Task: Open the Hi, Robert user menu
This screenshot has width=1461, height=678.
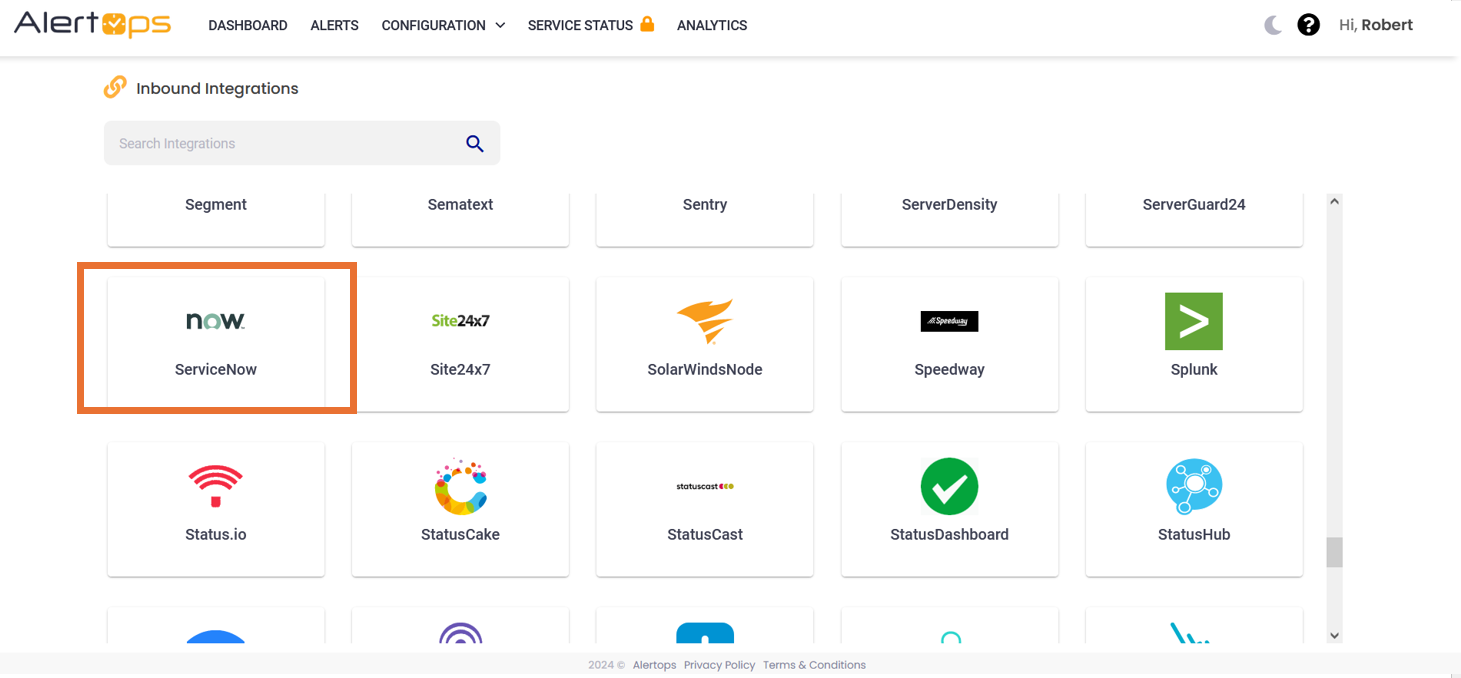Action: pyautogui.click(x=1375, y=25)
